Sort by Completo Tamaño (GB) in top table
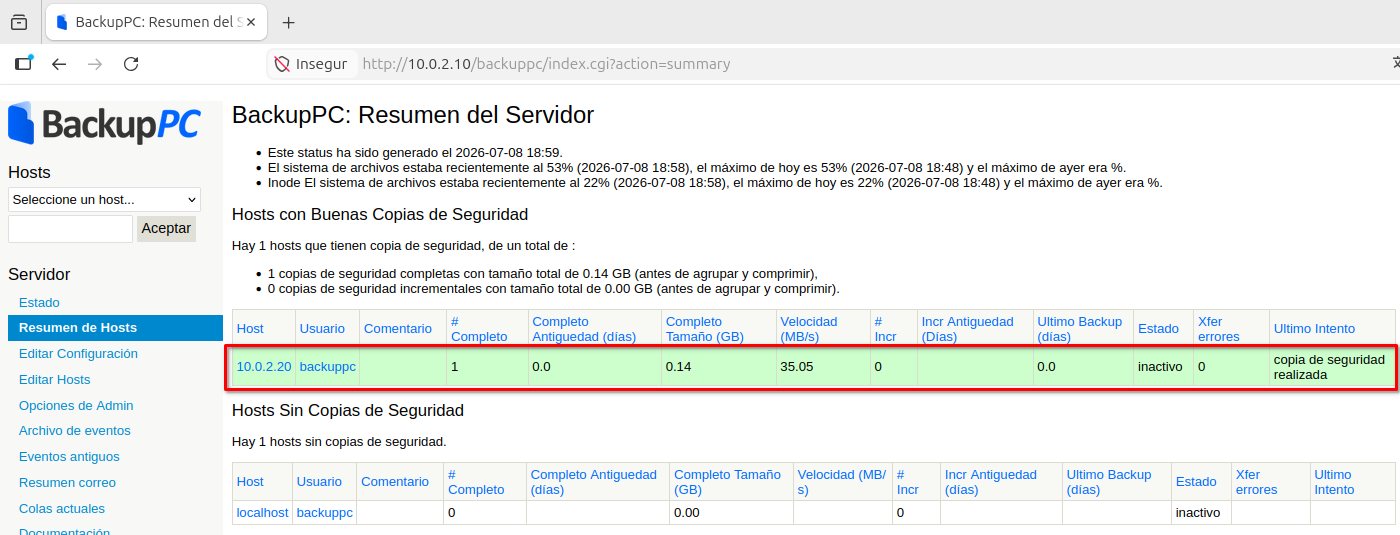The image size is (1400, 535). click(705, 329)
